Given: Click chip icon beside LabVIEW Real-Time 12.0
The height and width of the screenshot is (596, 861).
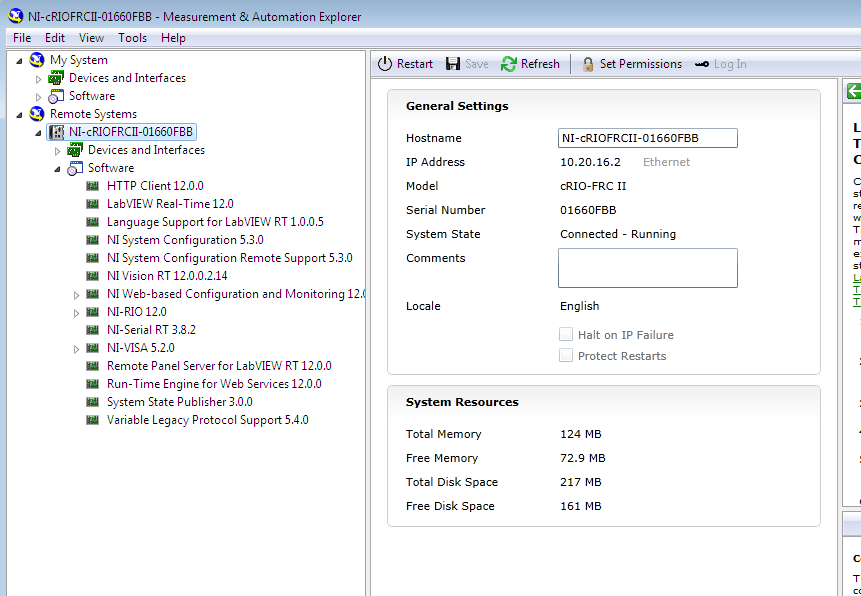Looking at the screenshot, I should pos(92,204).
